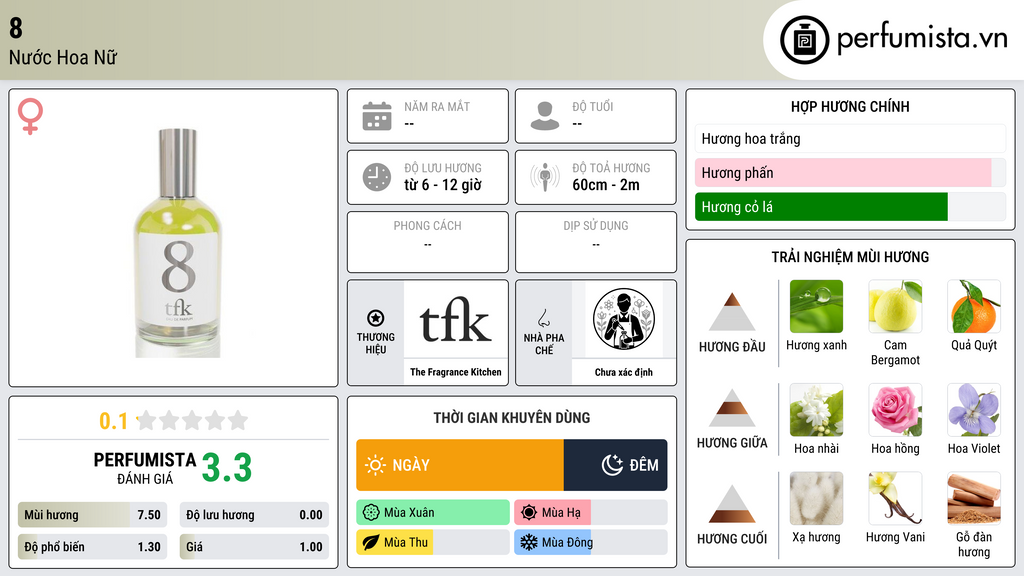Click the 'Trải nghiệm mùi hương' heading

850,257
